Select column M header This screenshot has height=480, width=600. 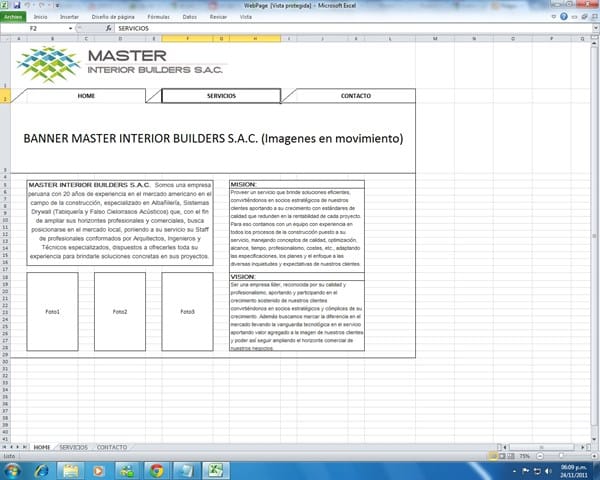(435, 38)
